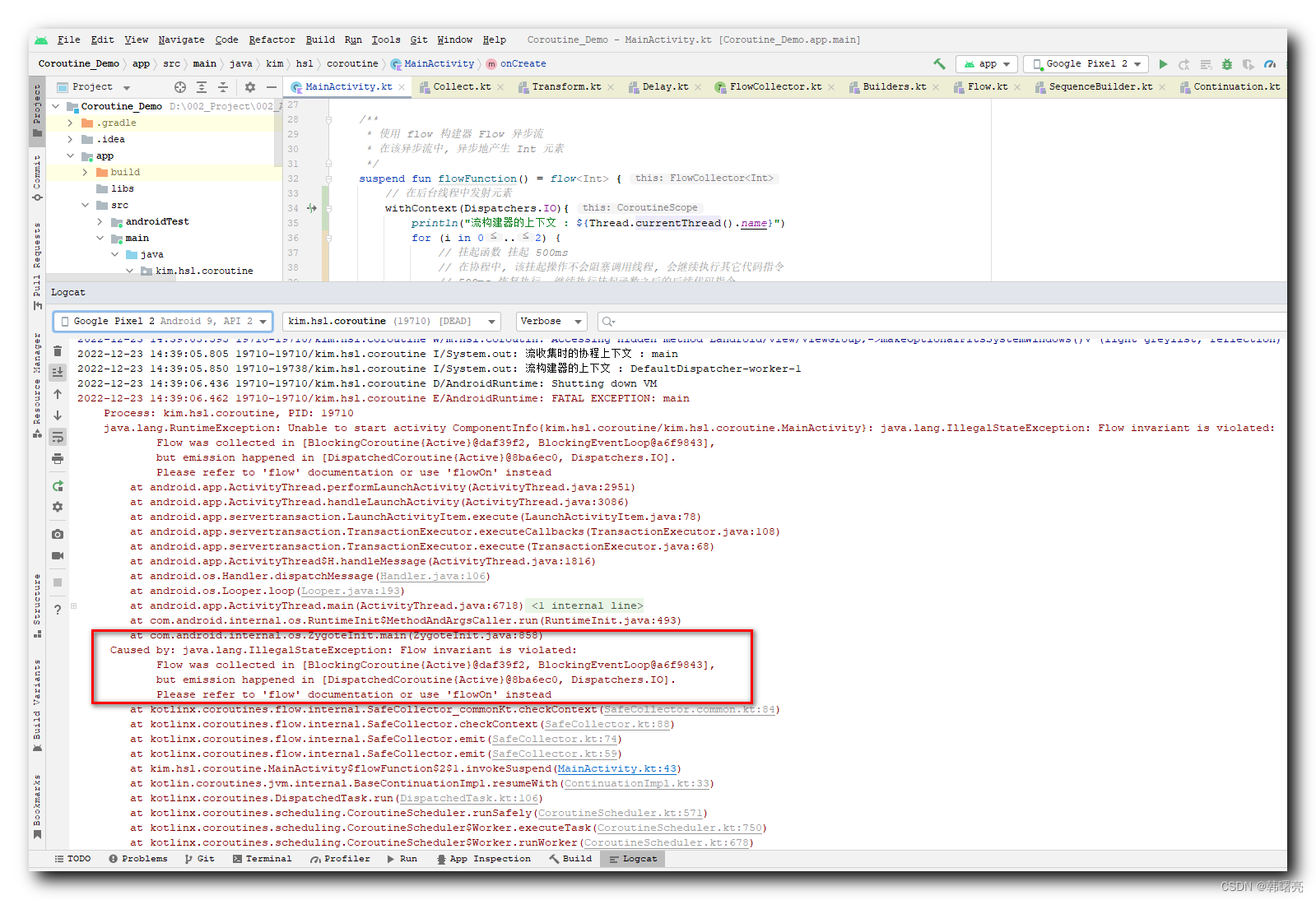
Task: Open the Build menu
Action: tap(320, 39)
